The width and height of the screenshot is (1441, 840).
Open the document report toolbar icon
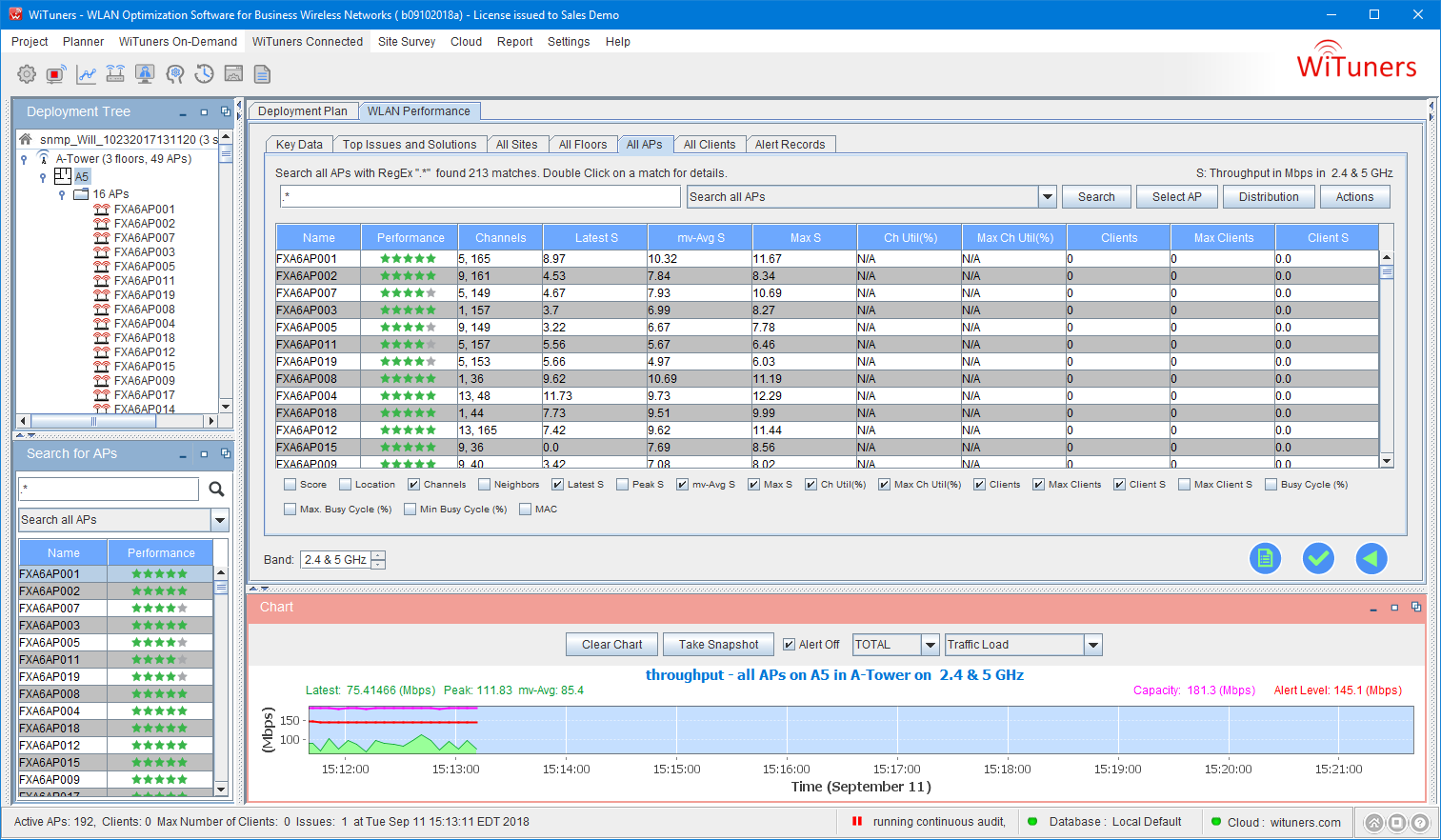263,74
